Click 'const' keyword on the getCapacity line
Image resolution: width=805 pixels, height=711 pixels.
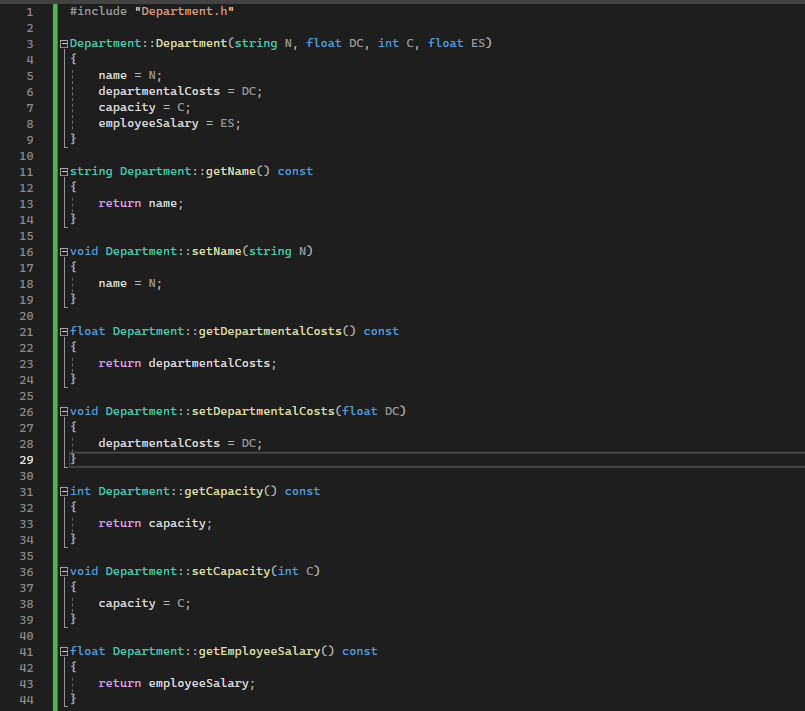302,492
